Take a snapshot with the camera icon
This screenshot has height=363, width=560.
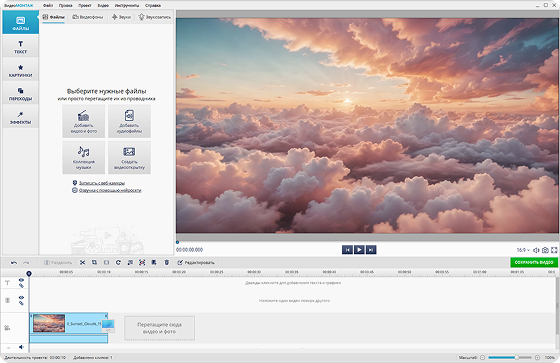point(545,250)
